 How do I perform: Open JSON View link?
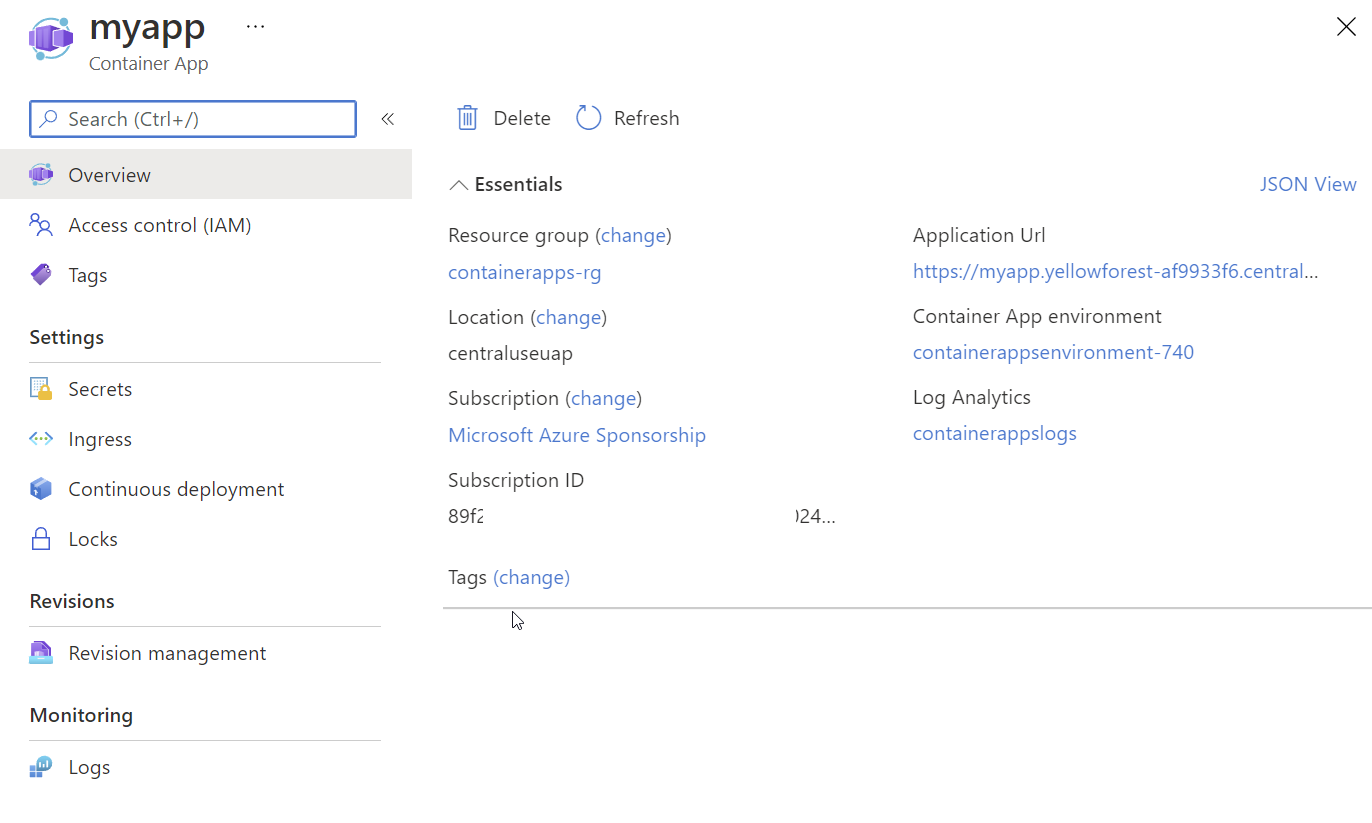pos(1308,184)
